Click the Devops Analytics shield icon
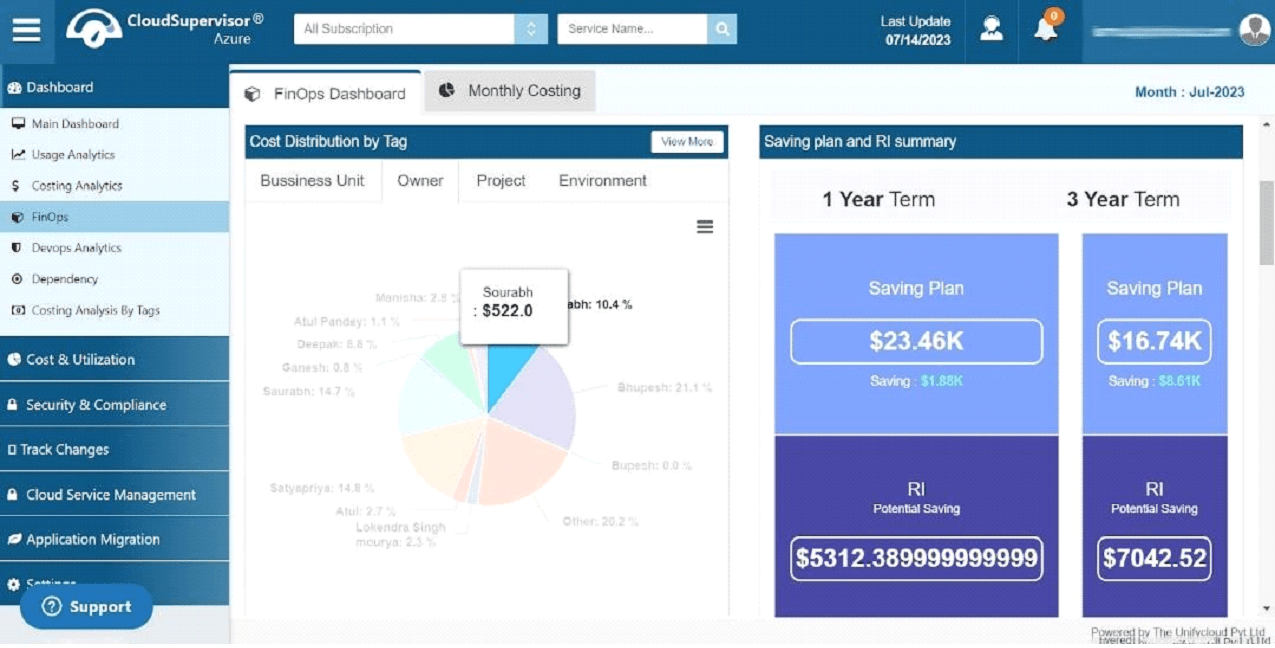This screenshot has height=648, width=1275. coord(16,248)
